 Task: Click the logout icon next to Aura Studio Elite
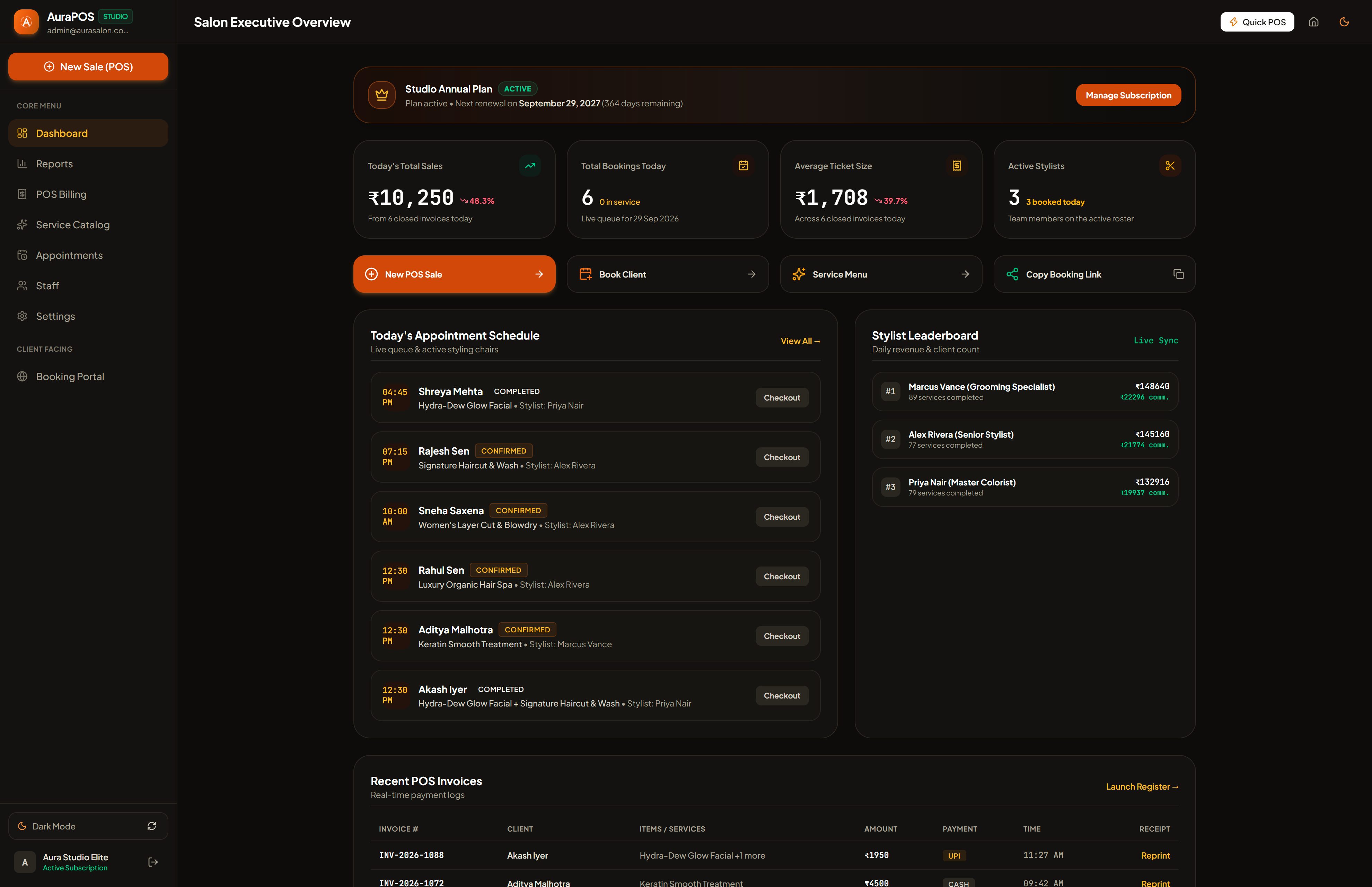click(153, 862)
